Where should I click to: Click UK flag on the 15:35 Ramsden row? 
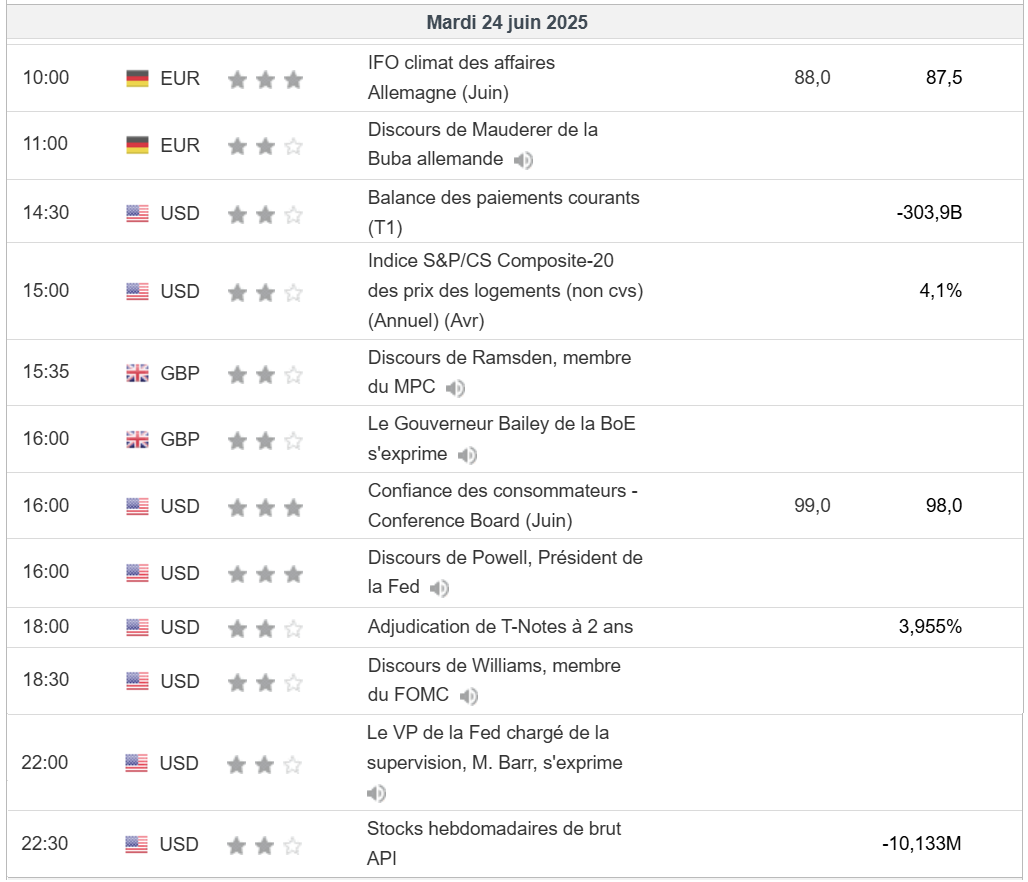click(x=137, y=373)
